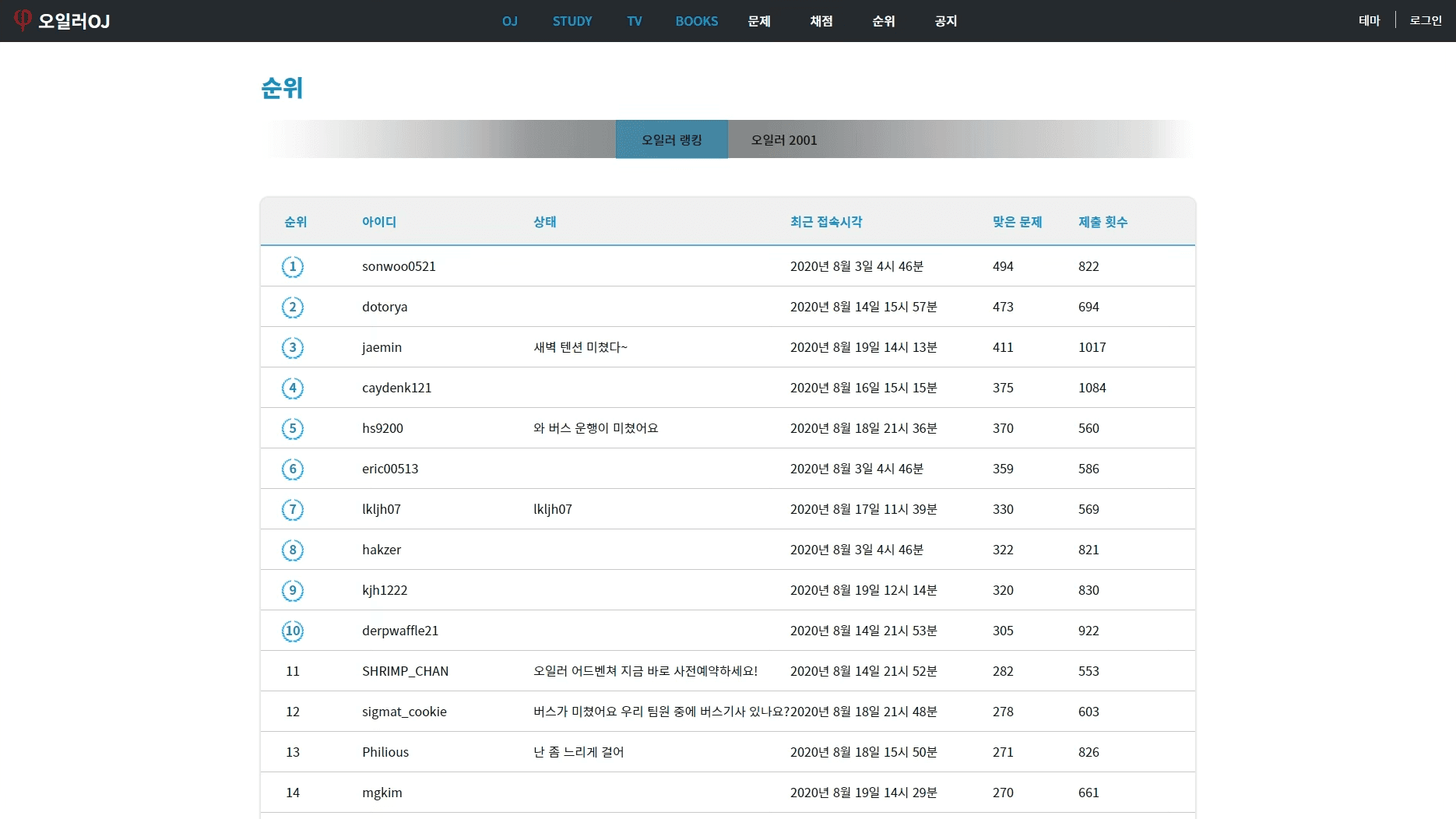Open user caydenk121's profile
The height and width of the screenshot is (819, 1456).
(396, 388)
